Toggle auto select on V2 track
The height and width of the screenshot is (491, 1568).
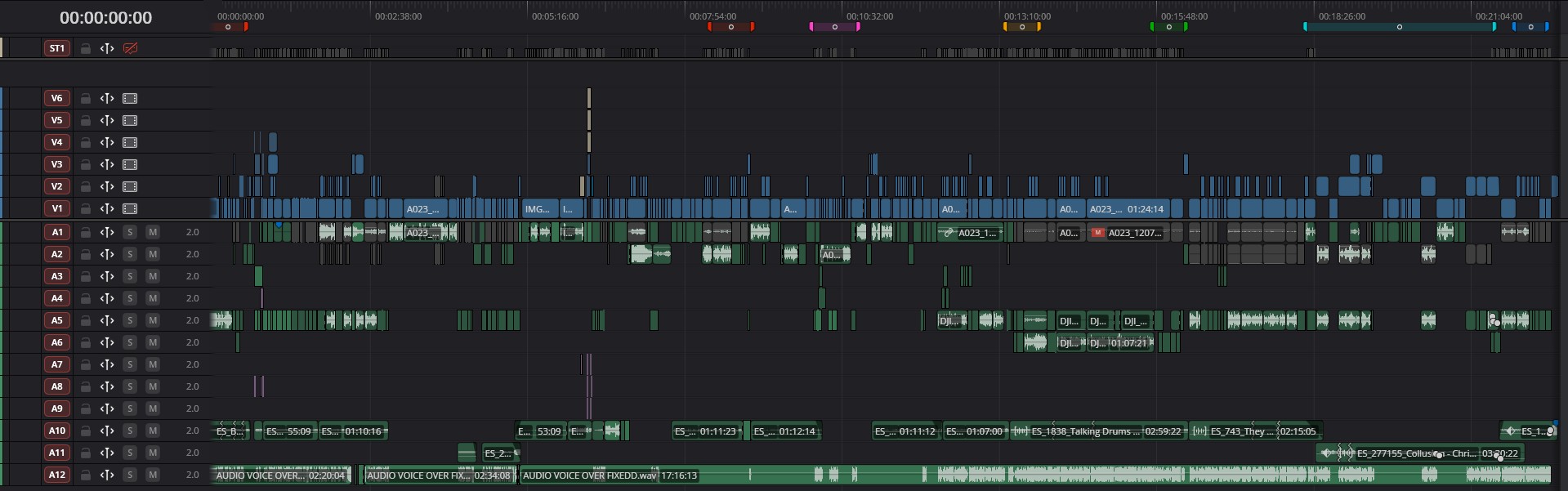[x=106, y=186]
